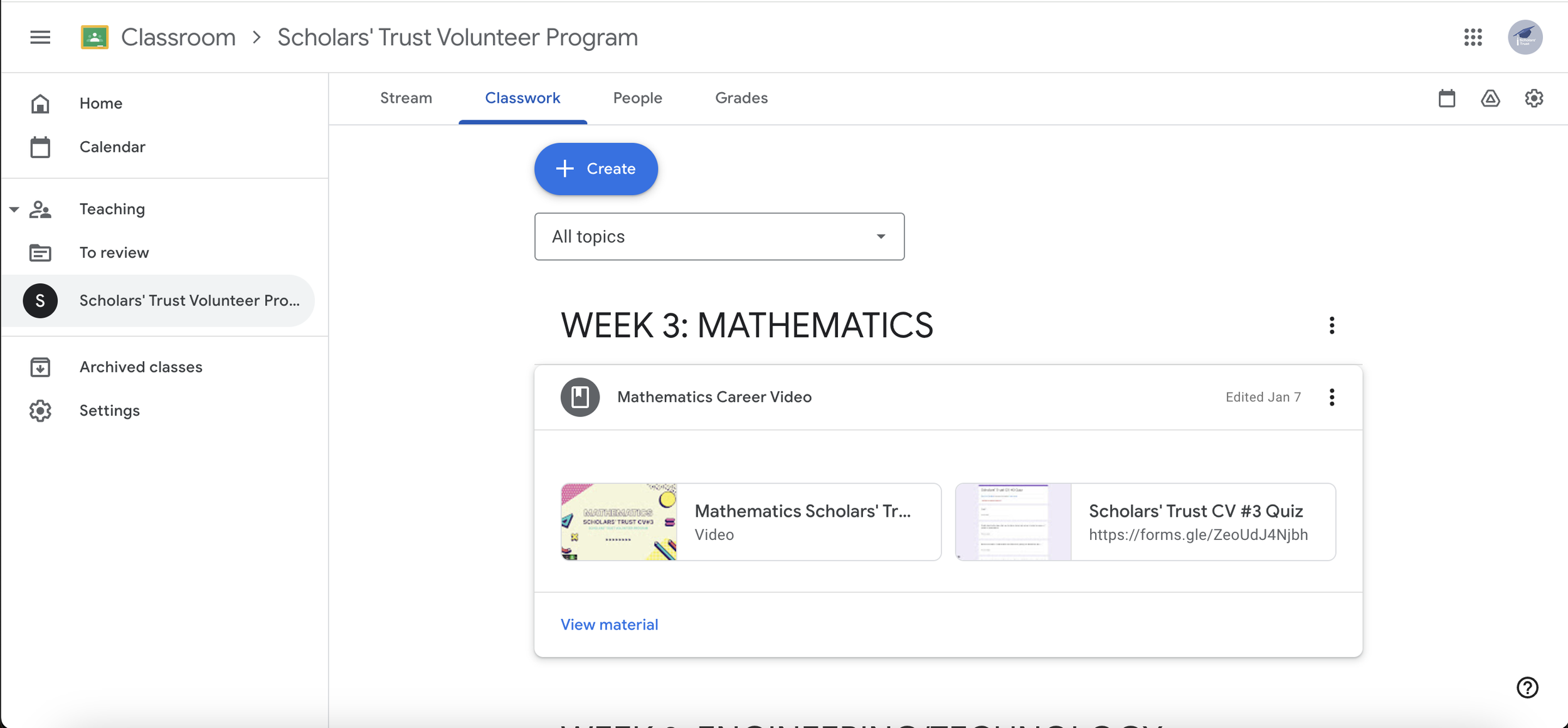1568x728 pixels.
Task: Open the Google apps grid
Action: pos(1473,37)
